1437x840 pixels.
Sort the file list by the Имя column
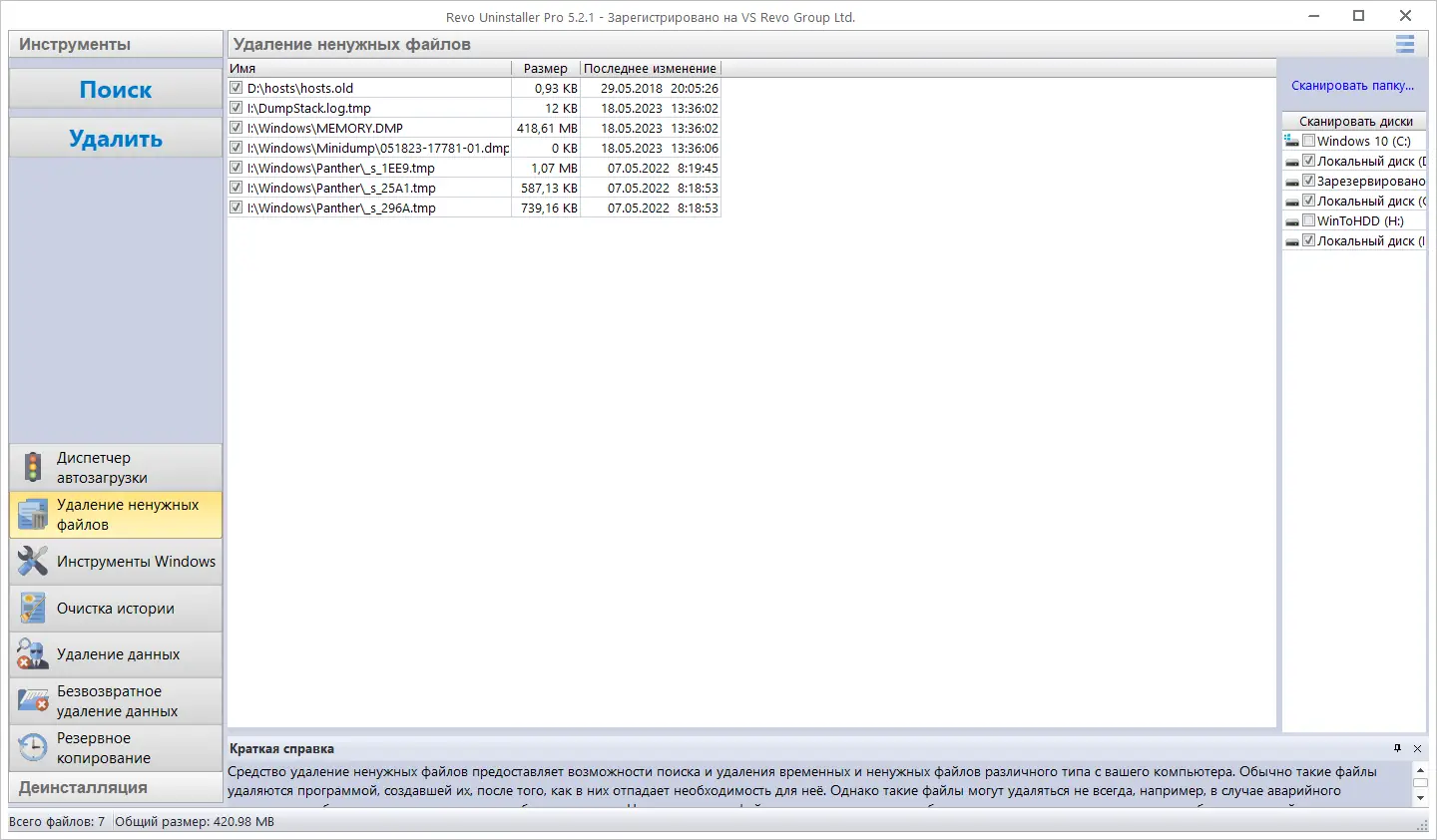(369, 68)
